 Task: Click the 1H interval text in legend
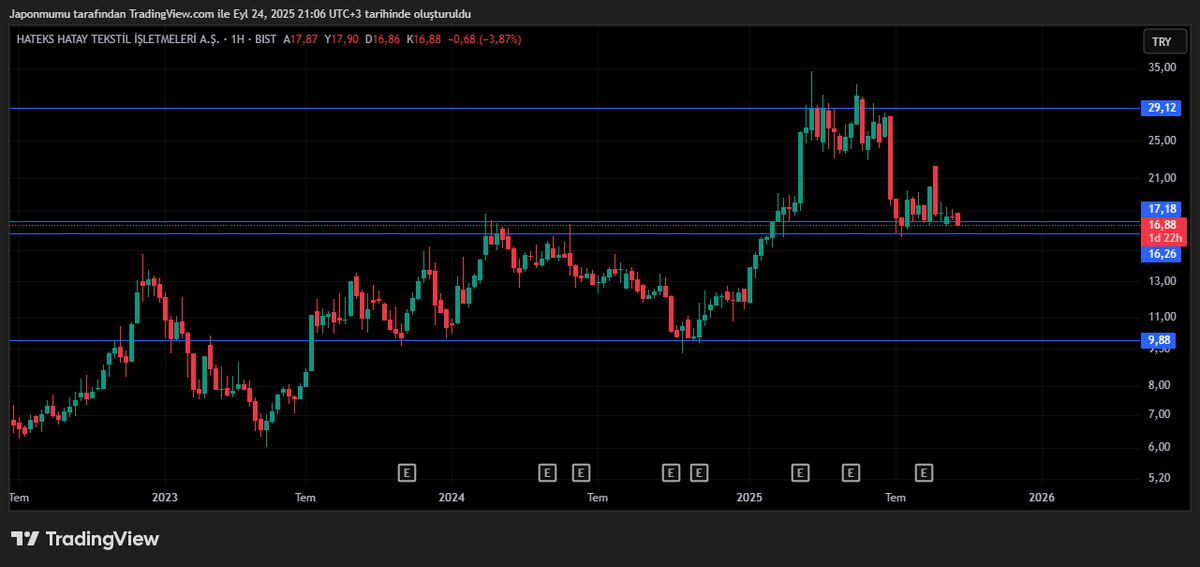[x=236, y=40]
